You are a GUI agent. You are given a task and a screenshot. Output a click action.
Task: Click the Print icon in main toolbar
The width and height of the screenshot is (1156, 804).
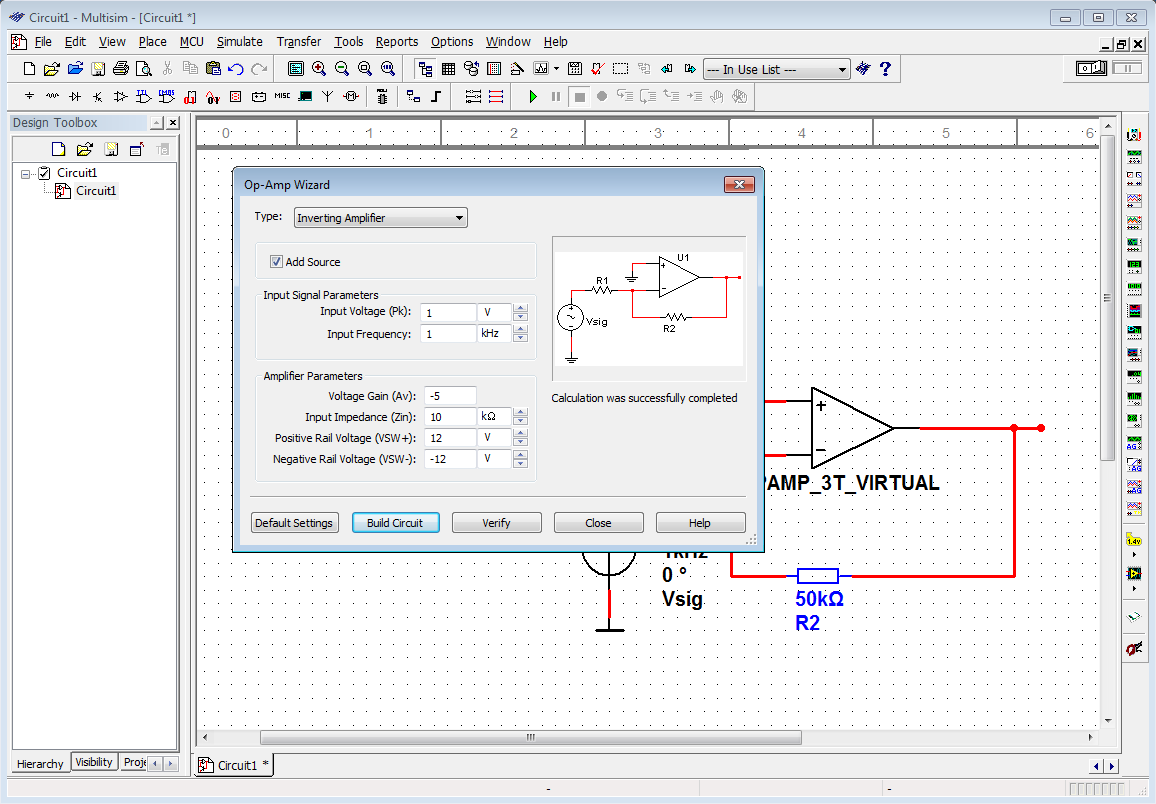[x=121, y=69]
